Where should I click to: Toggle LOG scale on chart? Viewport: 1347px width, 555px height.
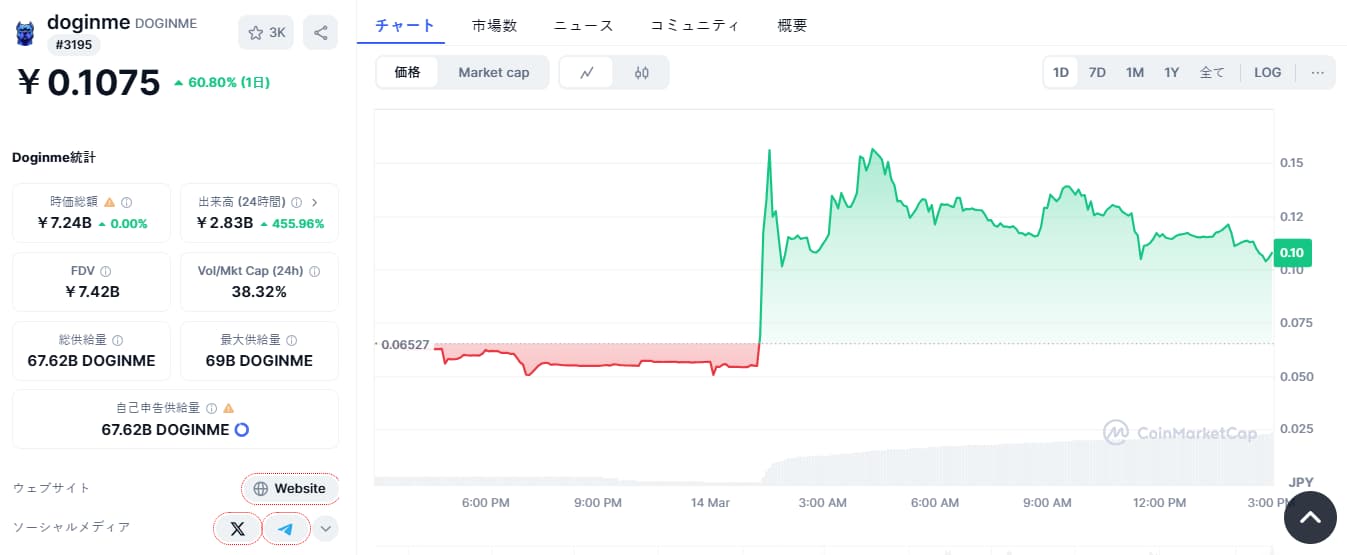pos(1267,72)
